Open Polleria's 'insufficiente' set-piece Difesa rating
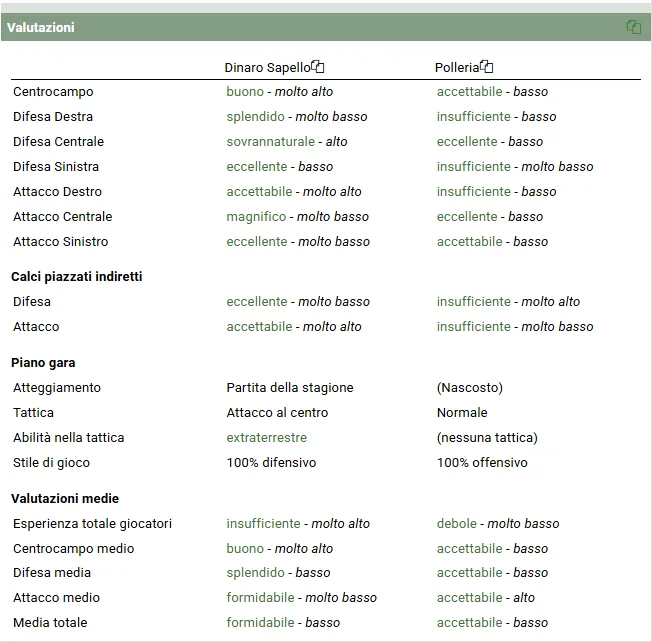 tap(473, 302)
